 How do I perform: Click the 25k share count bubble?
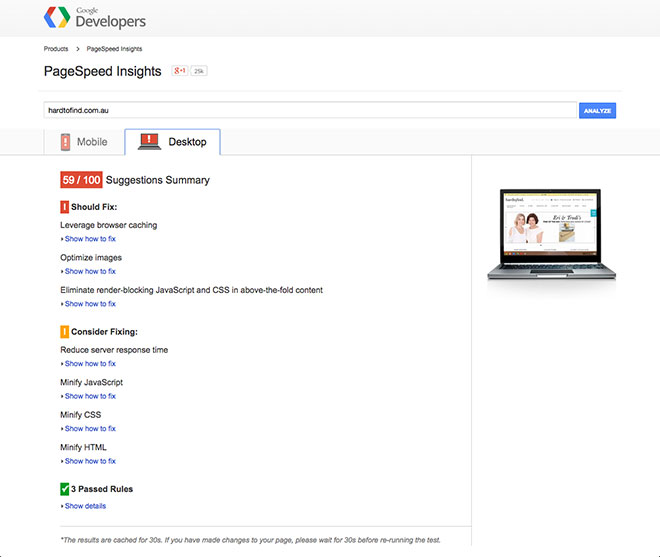[x=199, y=71]
